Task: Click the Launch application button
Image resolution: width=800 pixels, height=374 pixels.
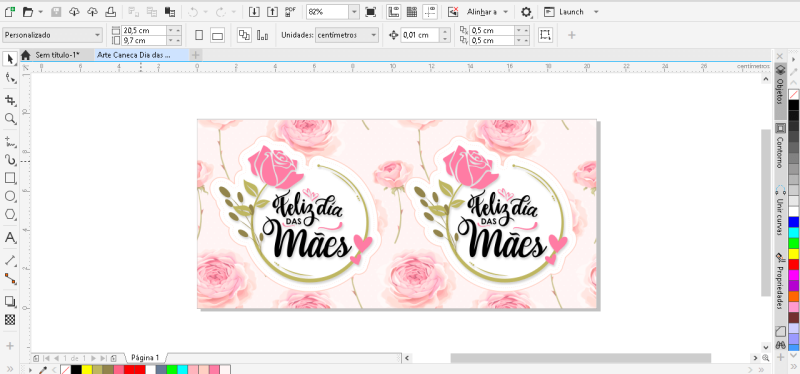Action: point(565,11)
